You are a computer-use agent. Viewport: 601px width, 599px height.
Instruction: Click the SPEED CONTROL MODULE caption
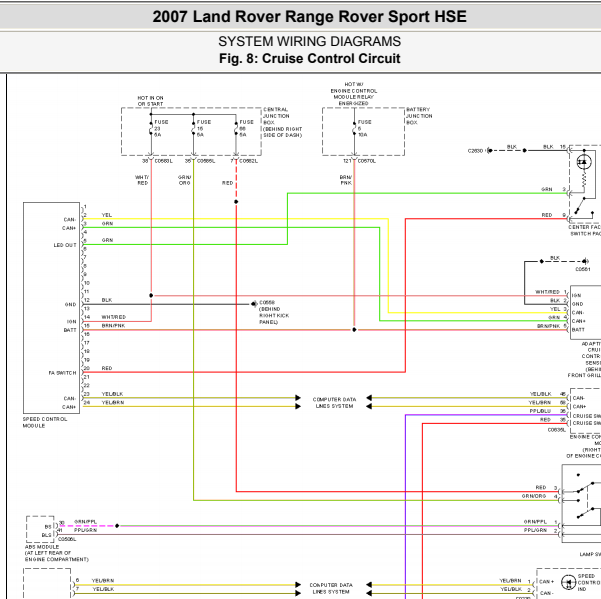(x=44, y=422)
